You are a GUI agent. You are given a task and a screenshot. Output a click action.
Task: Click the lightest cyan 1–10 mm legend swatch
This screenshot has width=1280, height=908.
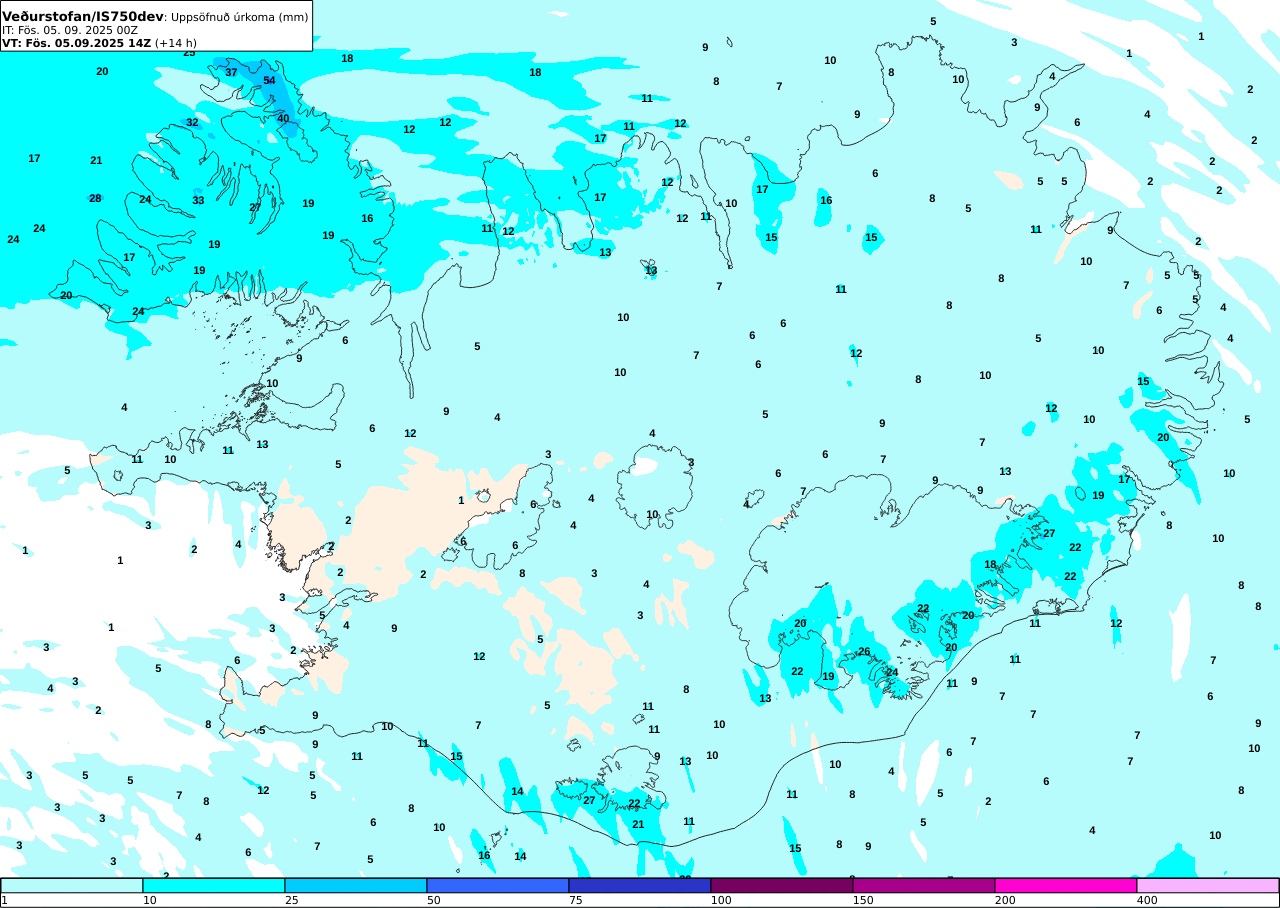[x=72, y=885]
